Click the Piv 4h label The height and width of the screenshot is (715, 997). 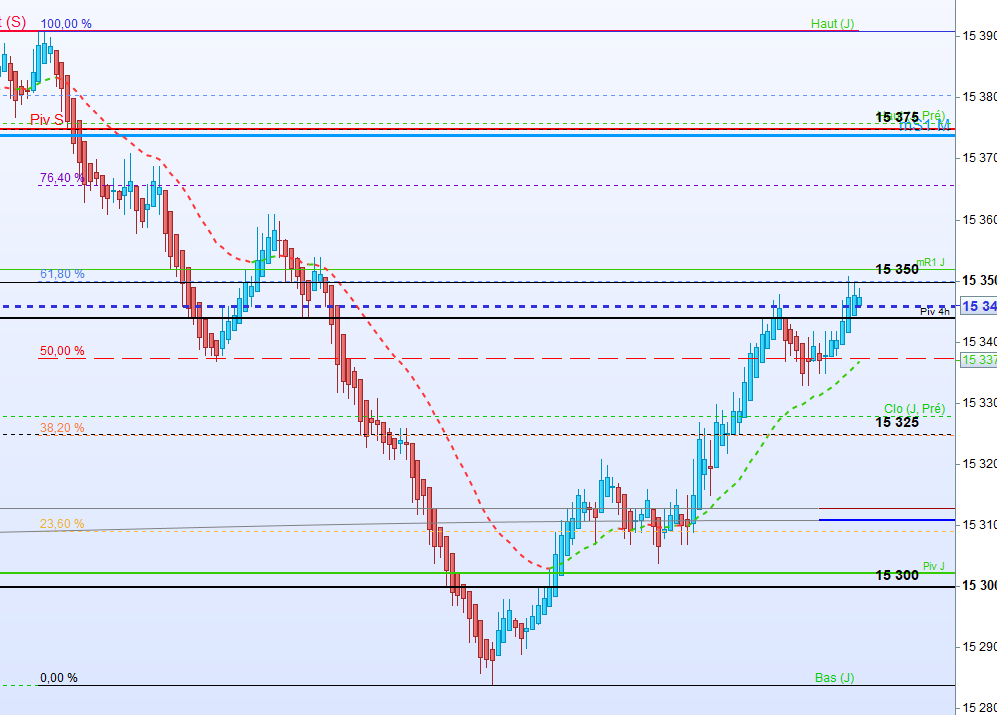pos(935,312)
